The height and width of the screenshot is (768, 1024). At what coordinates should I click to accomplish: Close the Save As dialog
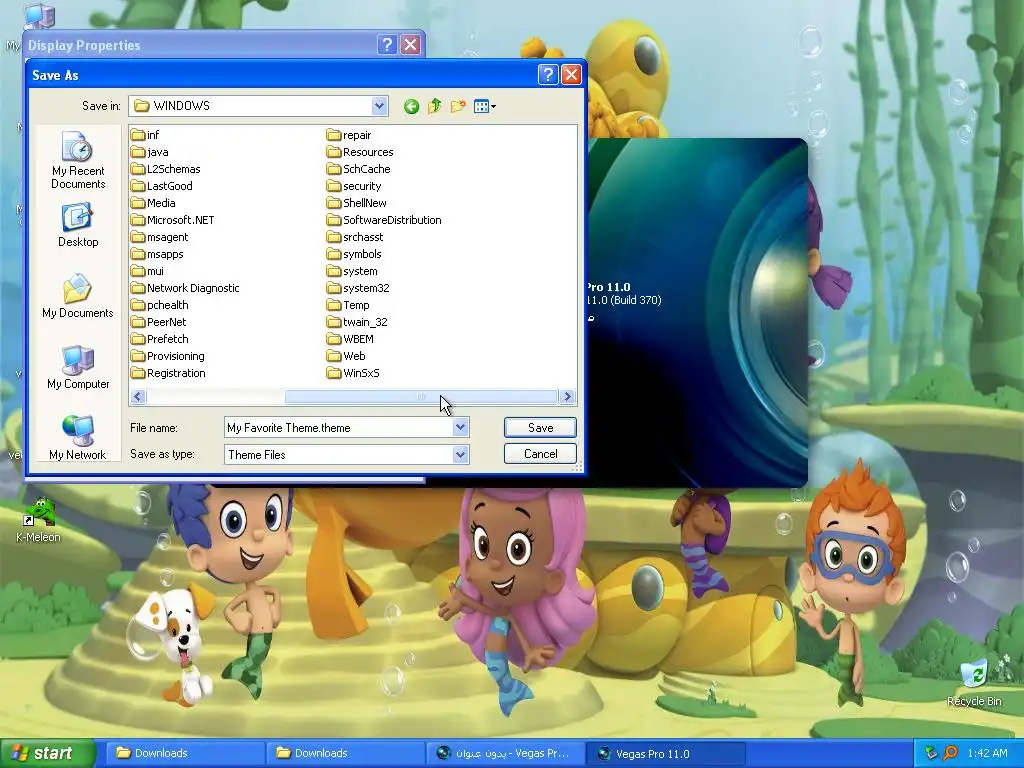[571, 74]
